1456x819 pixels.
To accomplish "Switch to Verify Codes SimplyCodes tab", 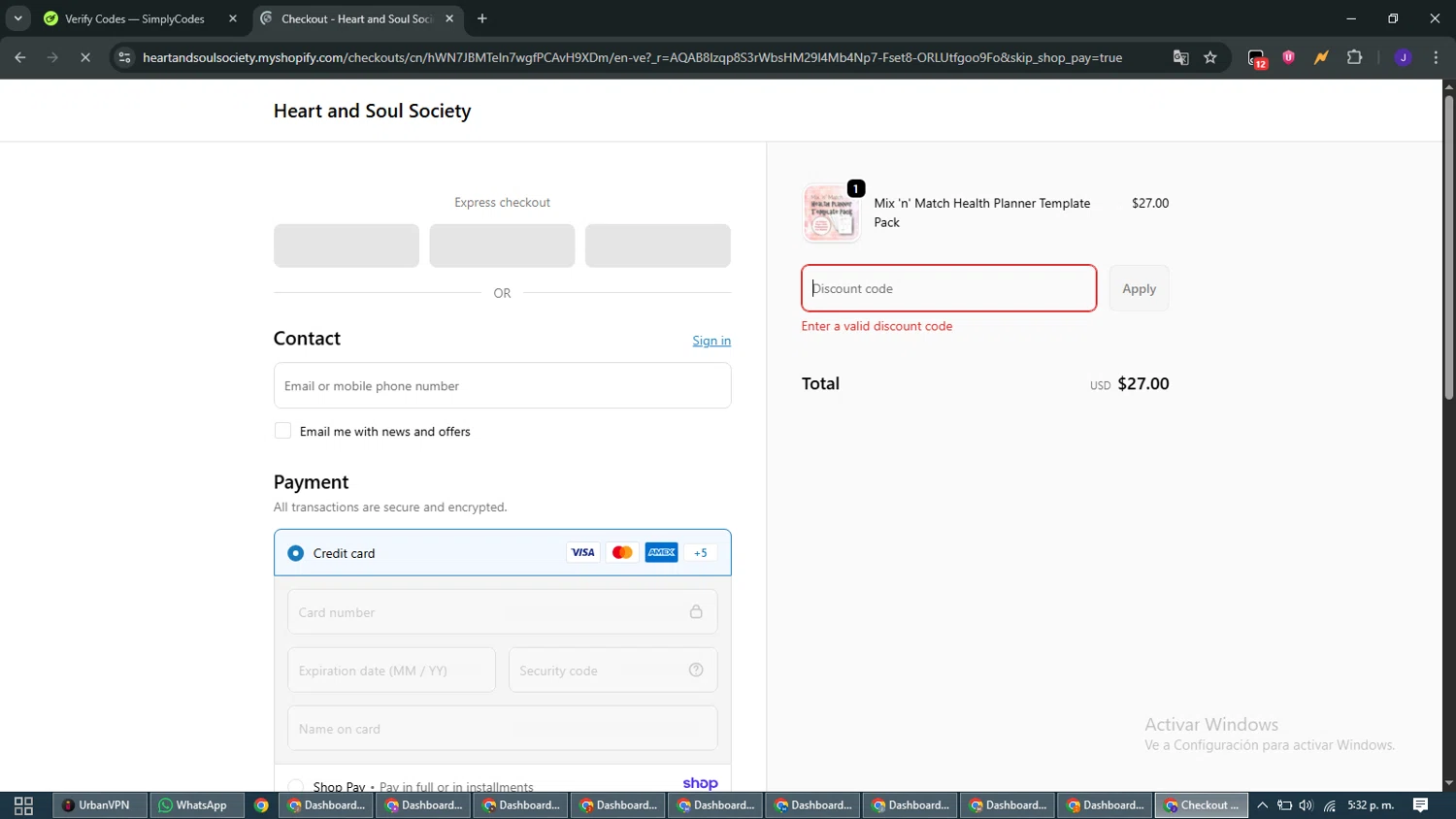I will pos(136,18).
